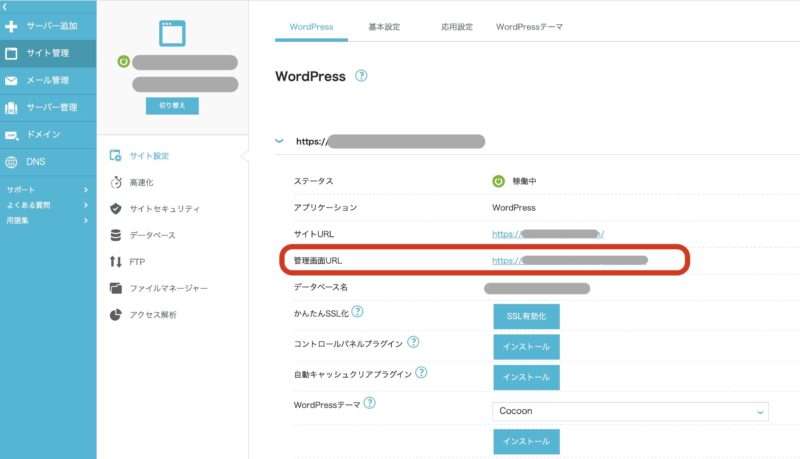
Task: Go to ファイルマネージャー in submenu
Action: point(168,289)
